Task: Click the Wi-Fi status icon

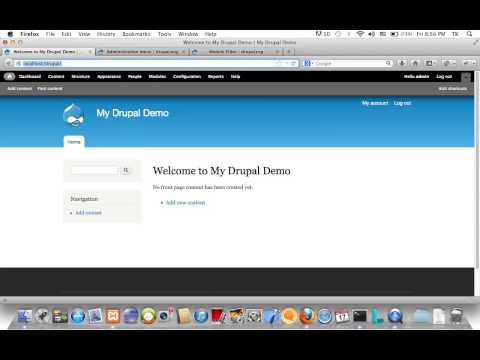Action: click(360, 34)
